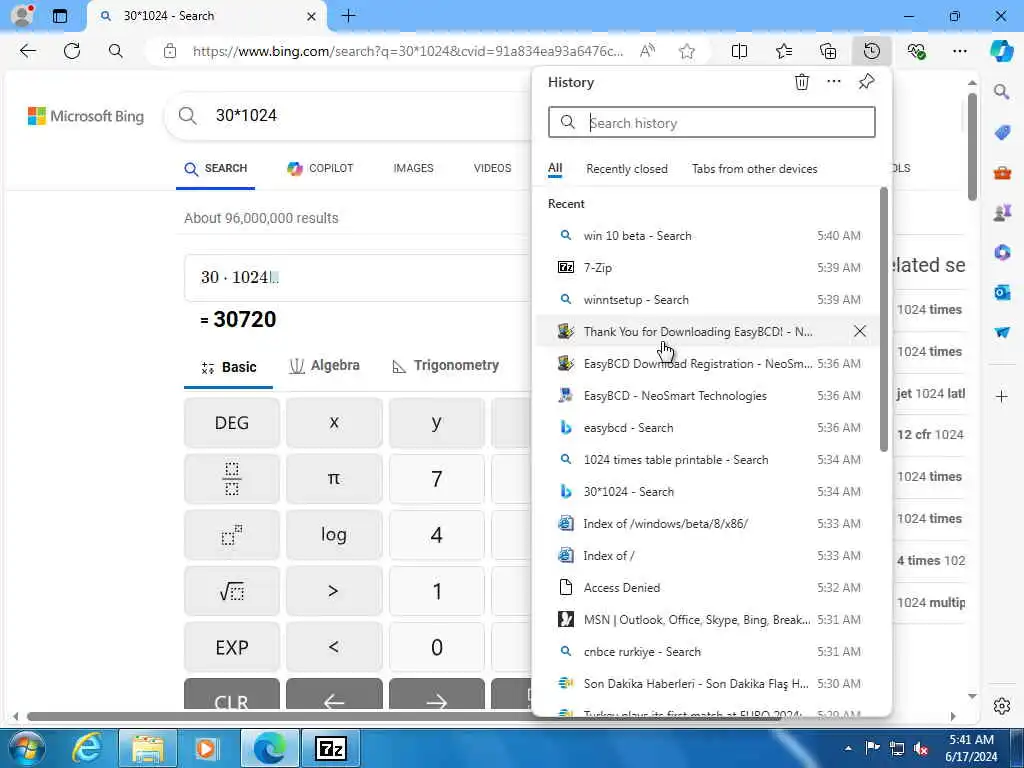Click the π calculator key
This screenshot has width=1024, height=768.
point(334,479)
